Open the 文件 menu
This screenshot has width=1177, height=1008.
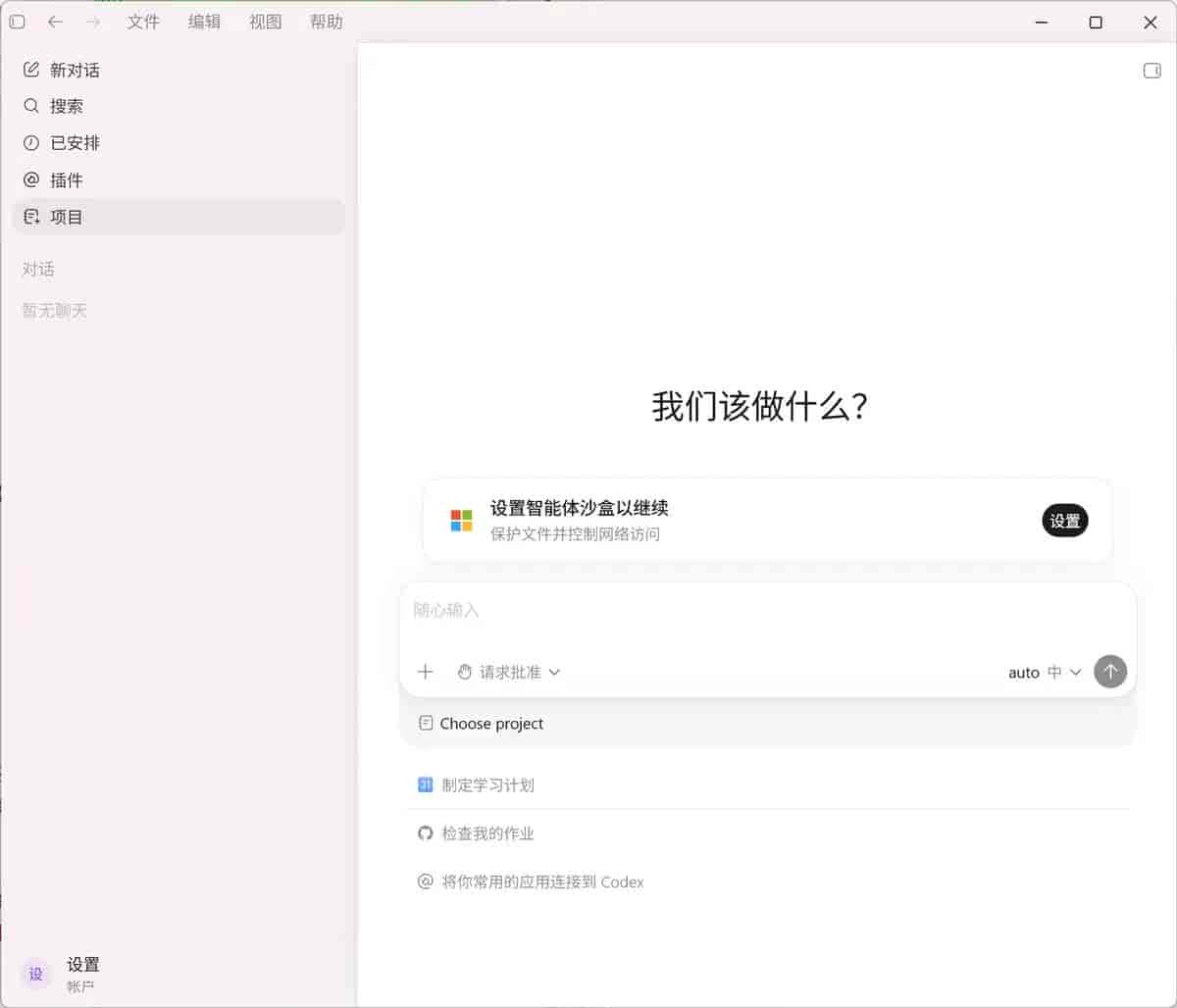143,22
